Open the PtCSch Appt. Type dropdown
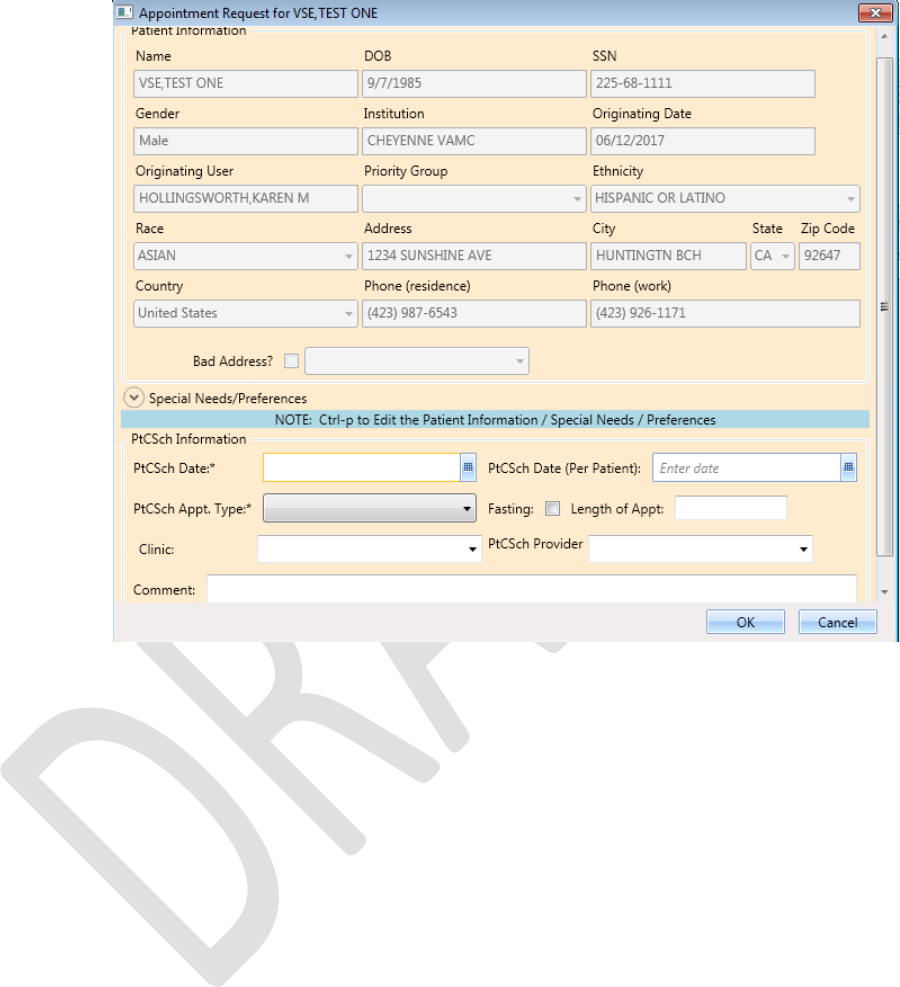 369,508
